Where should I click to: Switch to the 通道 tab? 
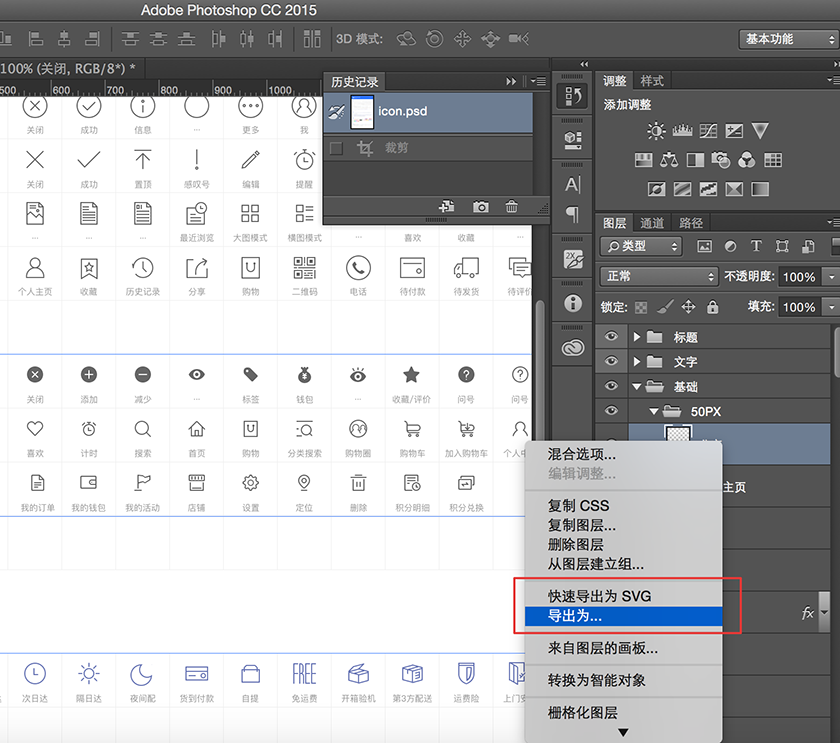pyautogui.click(x=652, y=223)
